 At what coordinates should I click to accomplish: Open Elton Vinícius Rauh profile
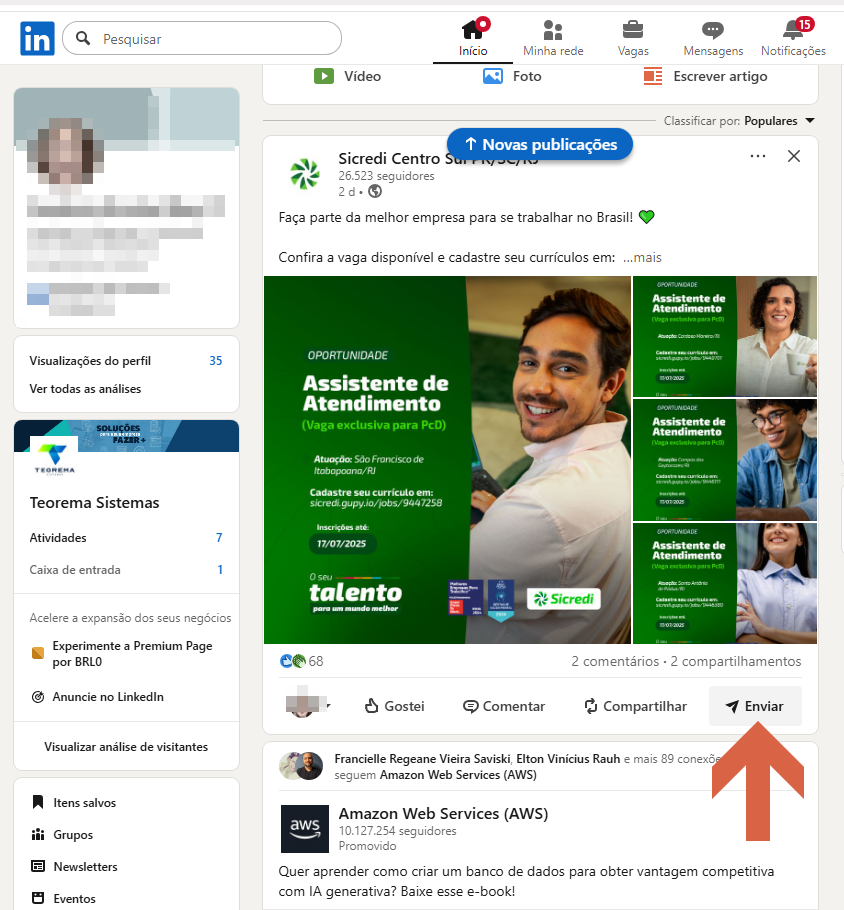point(568,759)
